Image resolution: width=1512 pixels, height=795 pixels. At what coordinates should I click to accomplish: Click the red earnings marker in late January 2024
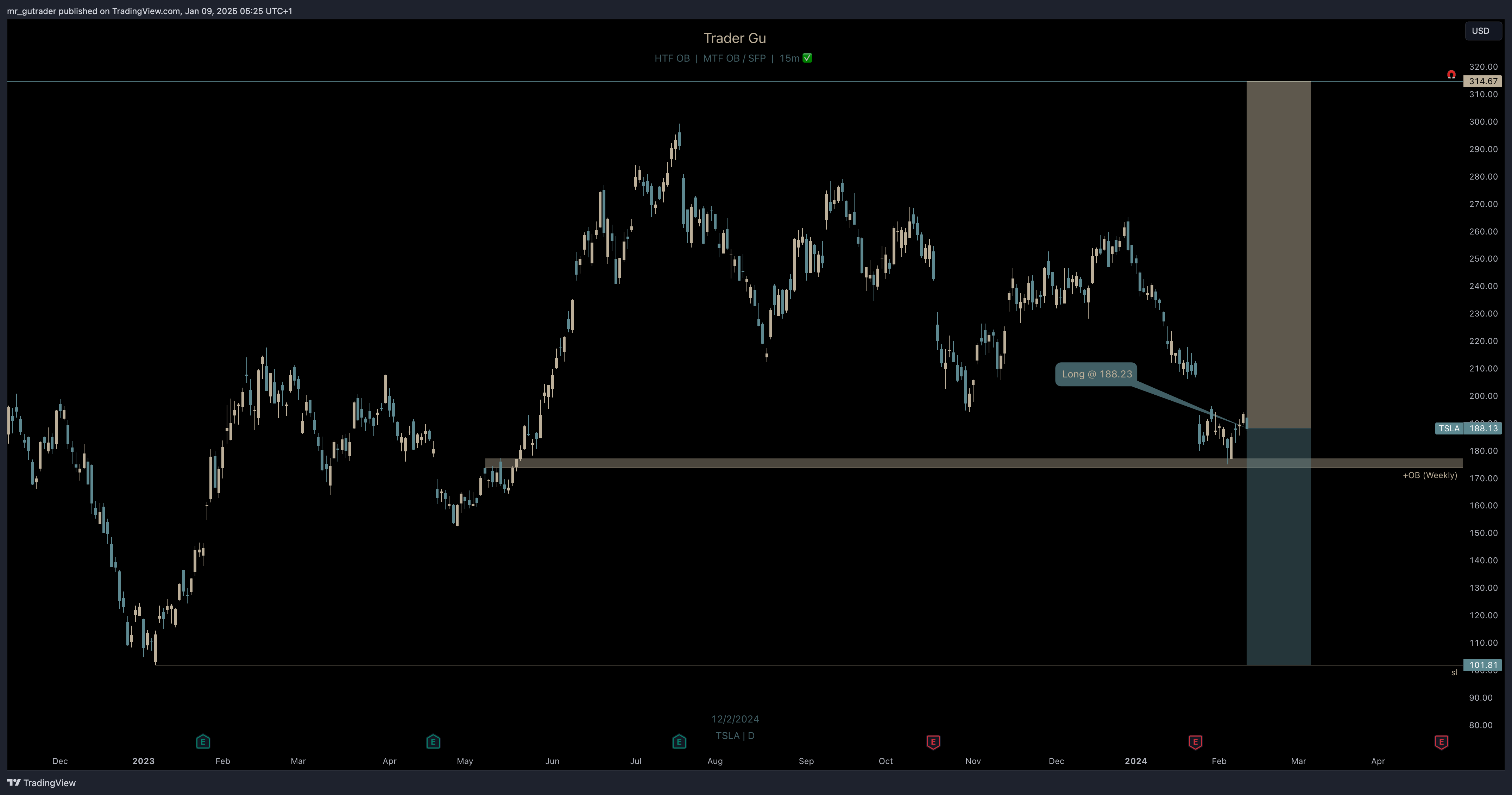point(1196,742)
